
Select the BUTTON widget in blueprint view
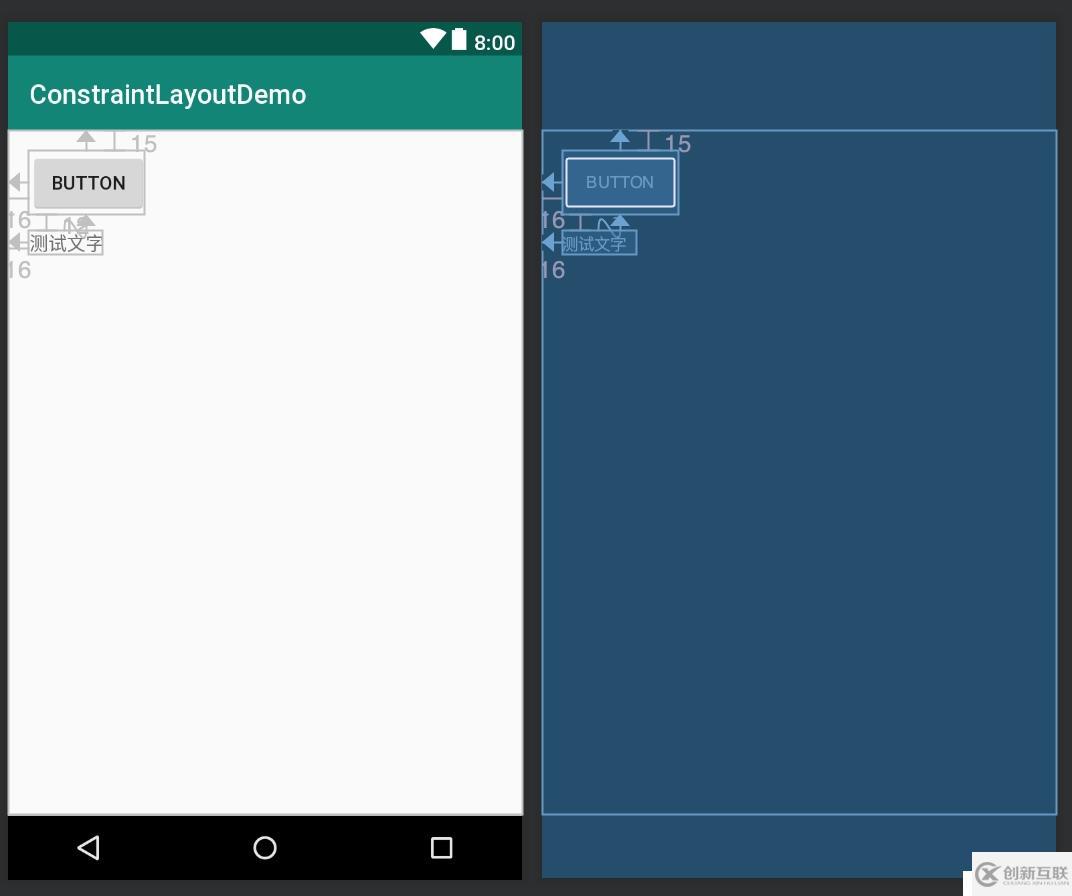coord(620,183)
